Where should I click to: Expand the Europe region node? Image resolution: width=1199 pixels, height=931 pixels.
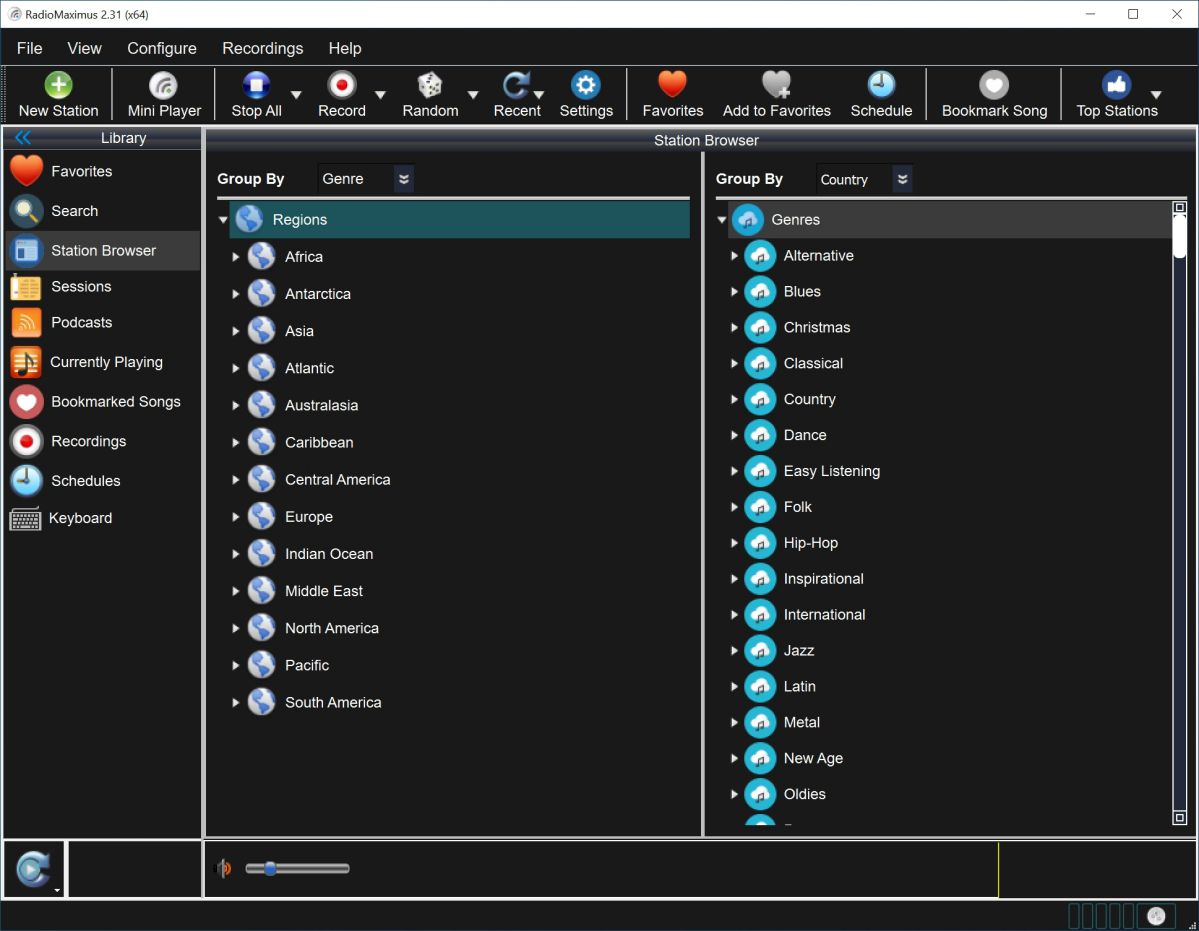pyautogui.click(x=236, y=517)
